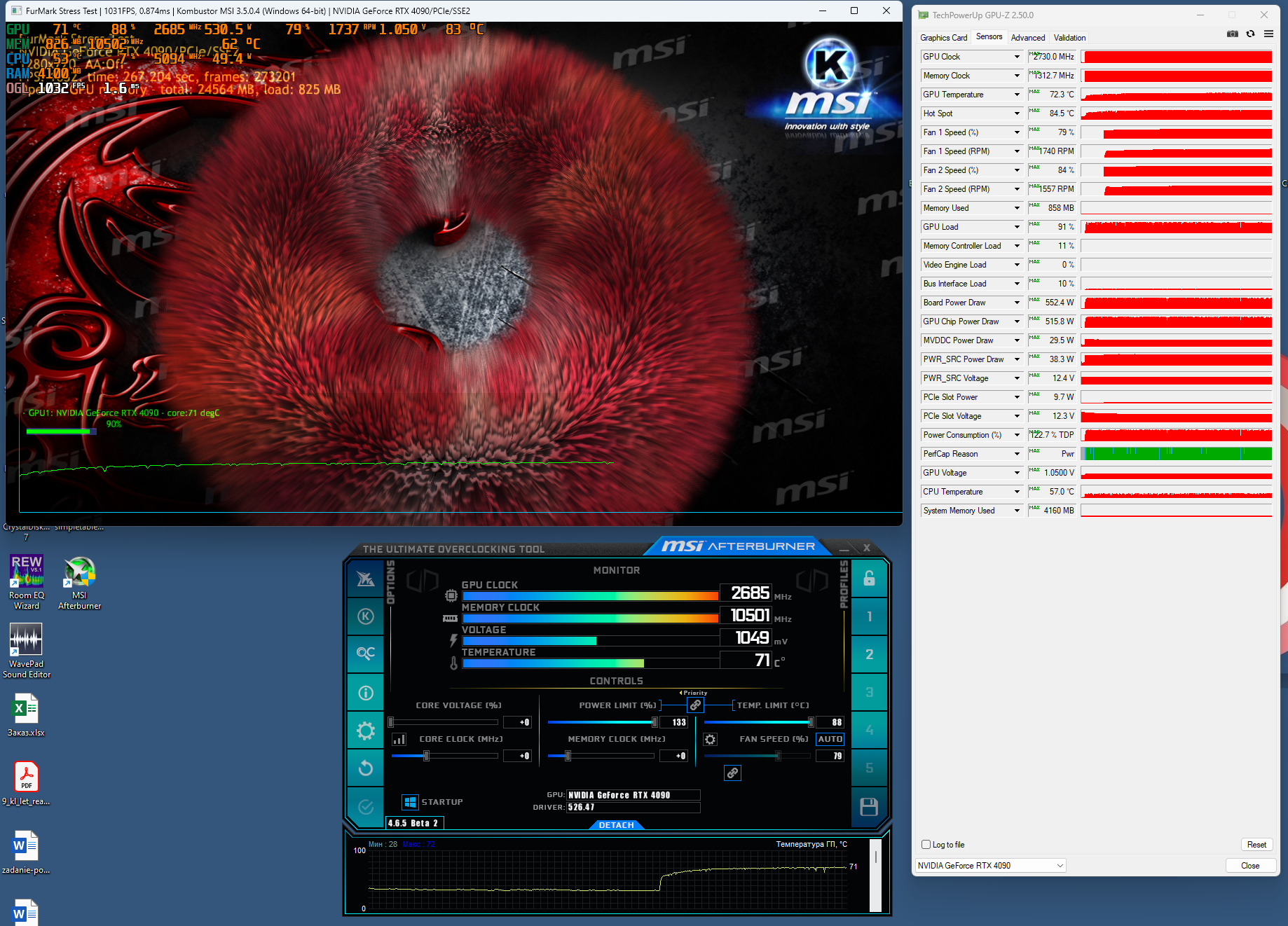
Task: Switch to the Graphics Card tab
Action: (x=943, y=38)
